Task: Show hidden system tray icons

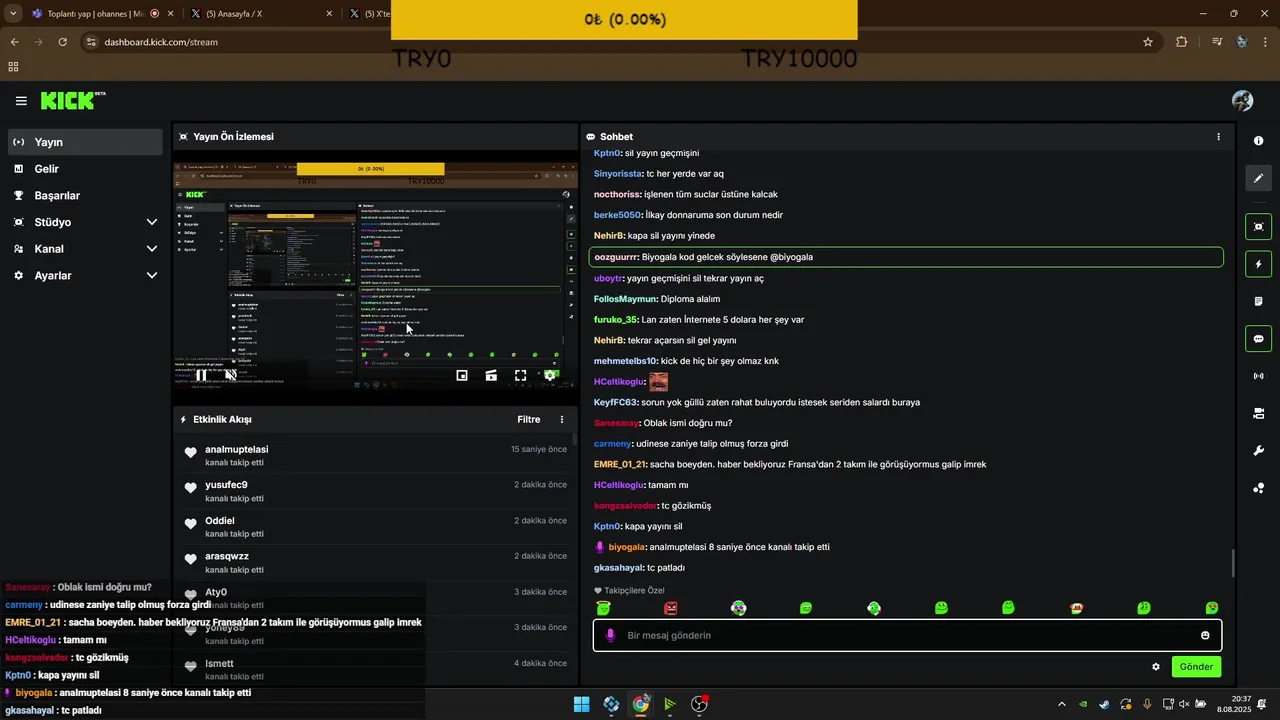Action: click(1062, 704)
